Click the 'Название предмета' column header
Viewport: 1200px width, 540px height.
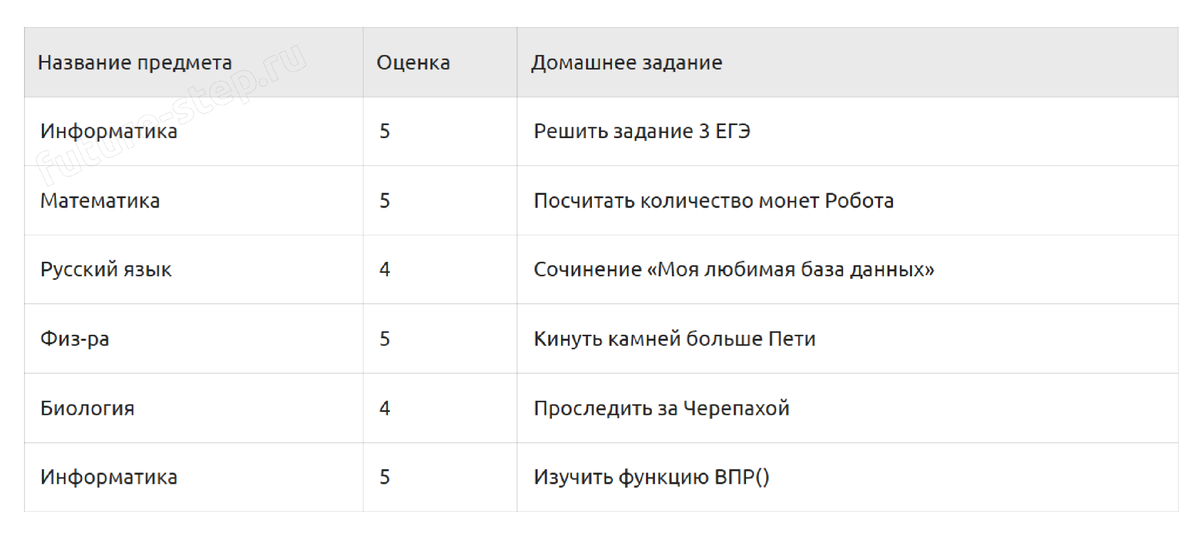pyautogui.click(x=194, y=62)
